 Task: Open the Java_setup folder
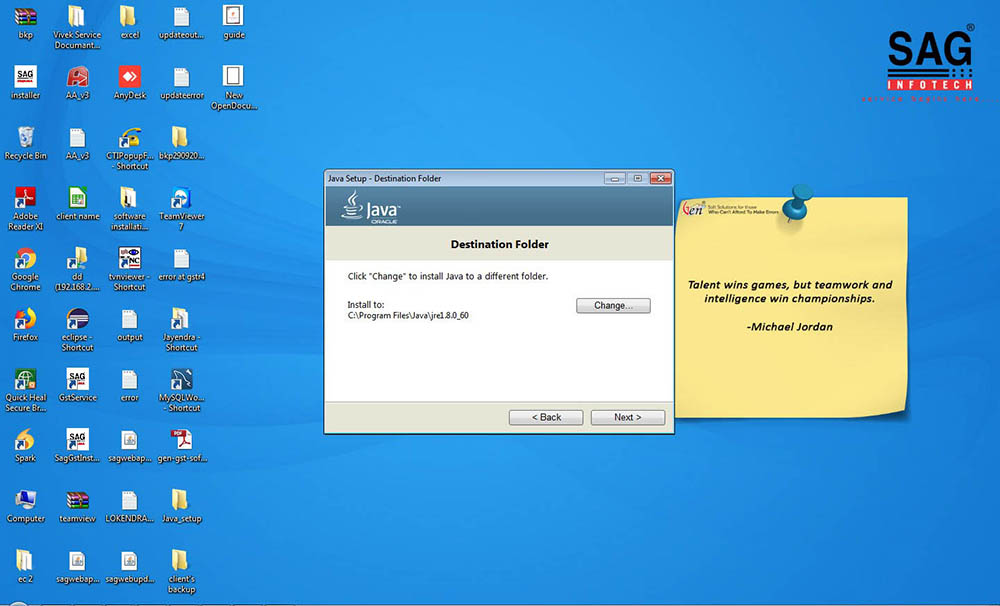181,501
